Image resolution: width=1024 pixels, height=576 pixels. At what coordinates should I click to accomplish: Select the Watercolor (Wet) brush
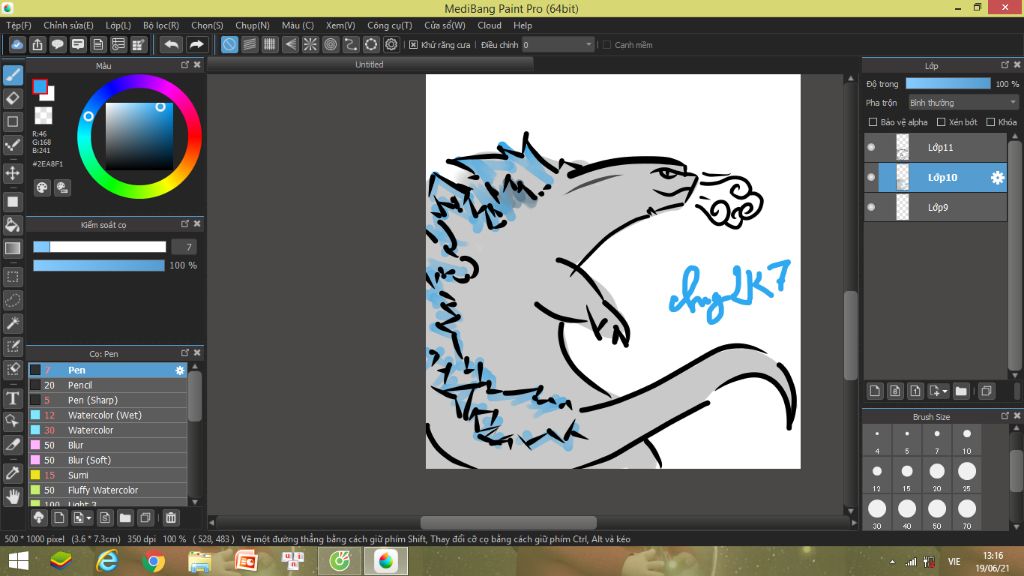(x=108, y=415)
